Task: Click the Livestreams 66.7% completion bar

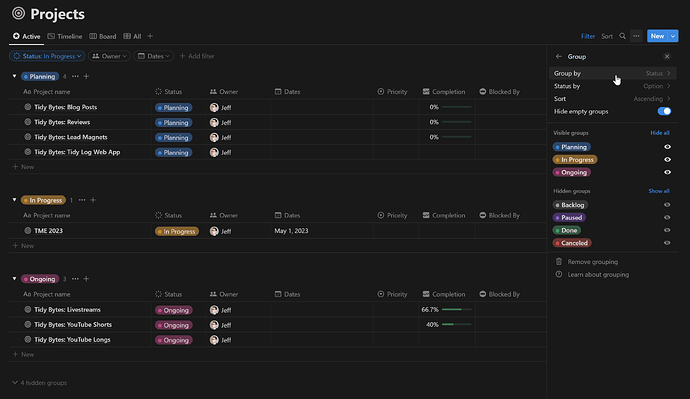Action: [x=456, y=310]
